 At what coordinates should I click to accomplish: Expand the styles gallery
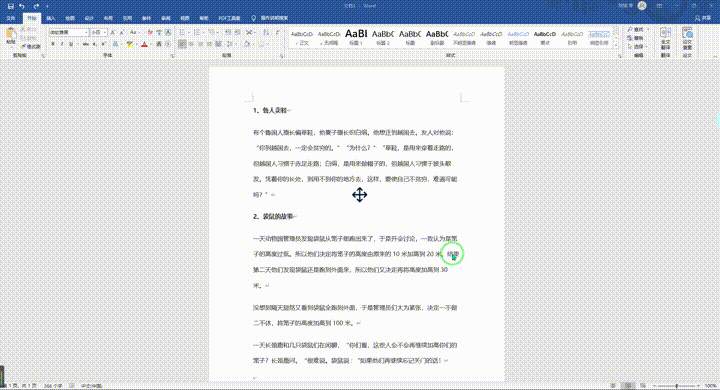[616, 44]
